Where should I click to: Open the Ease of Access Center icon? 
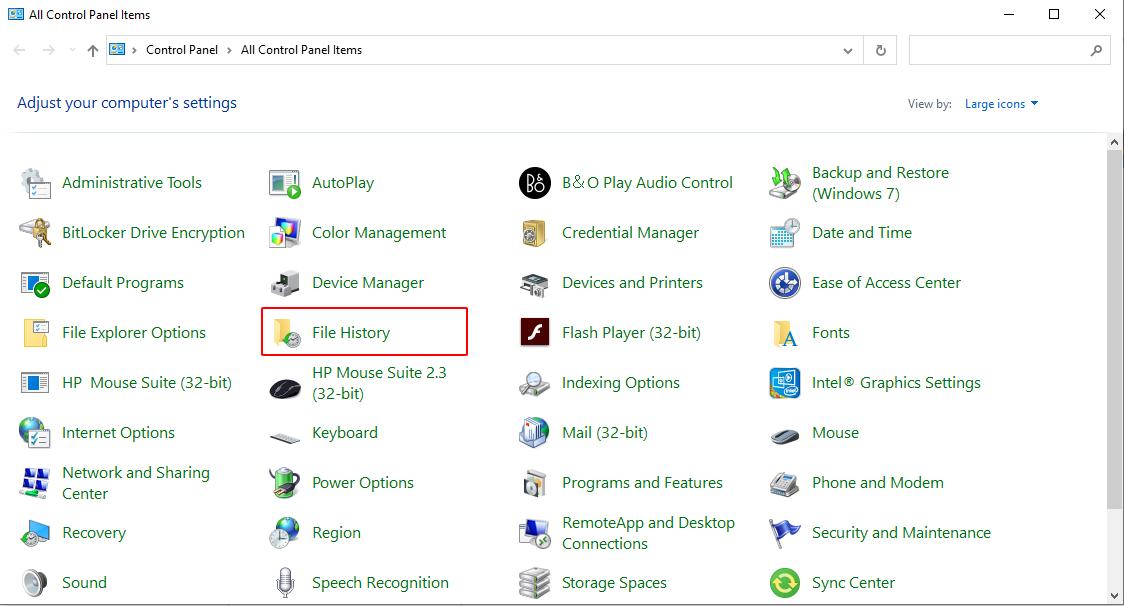[x=785, y=283]
